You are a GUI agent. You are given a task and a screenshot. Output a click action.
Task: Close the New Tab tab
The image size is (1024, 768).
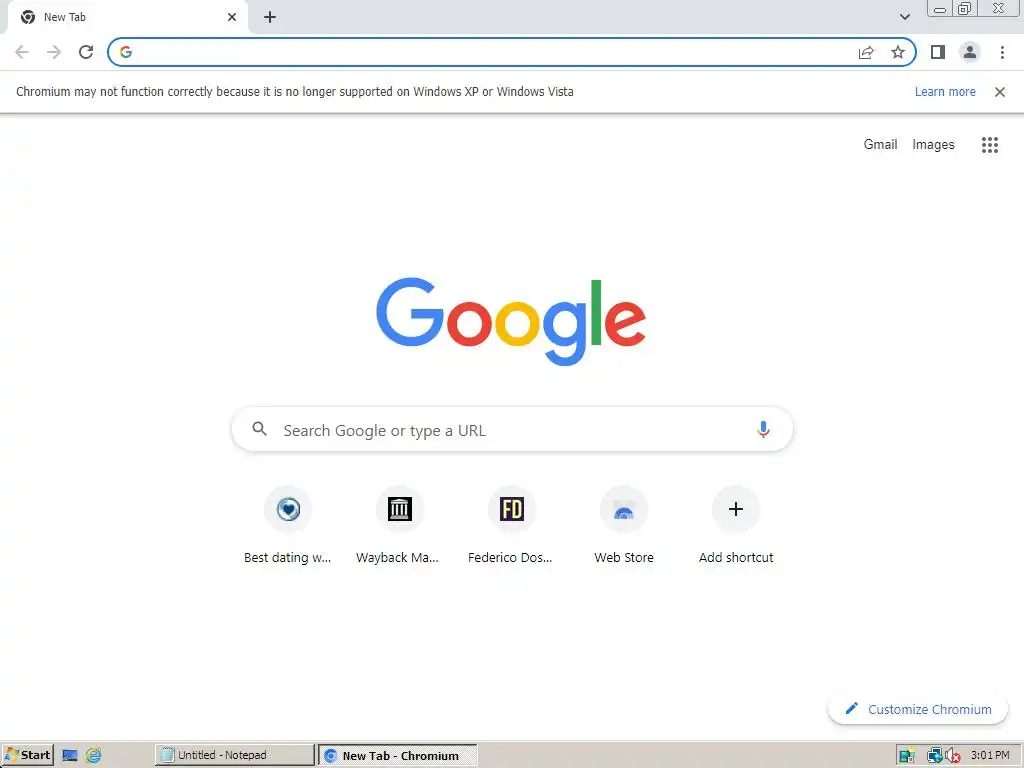pos(232,17)
